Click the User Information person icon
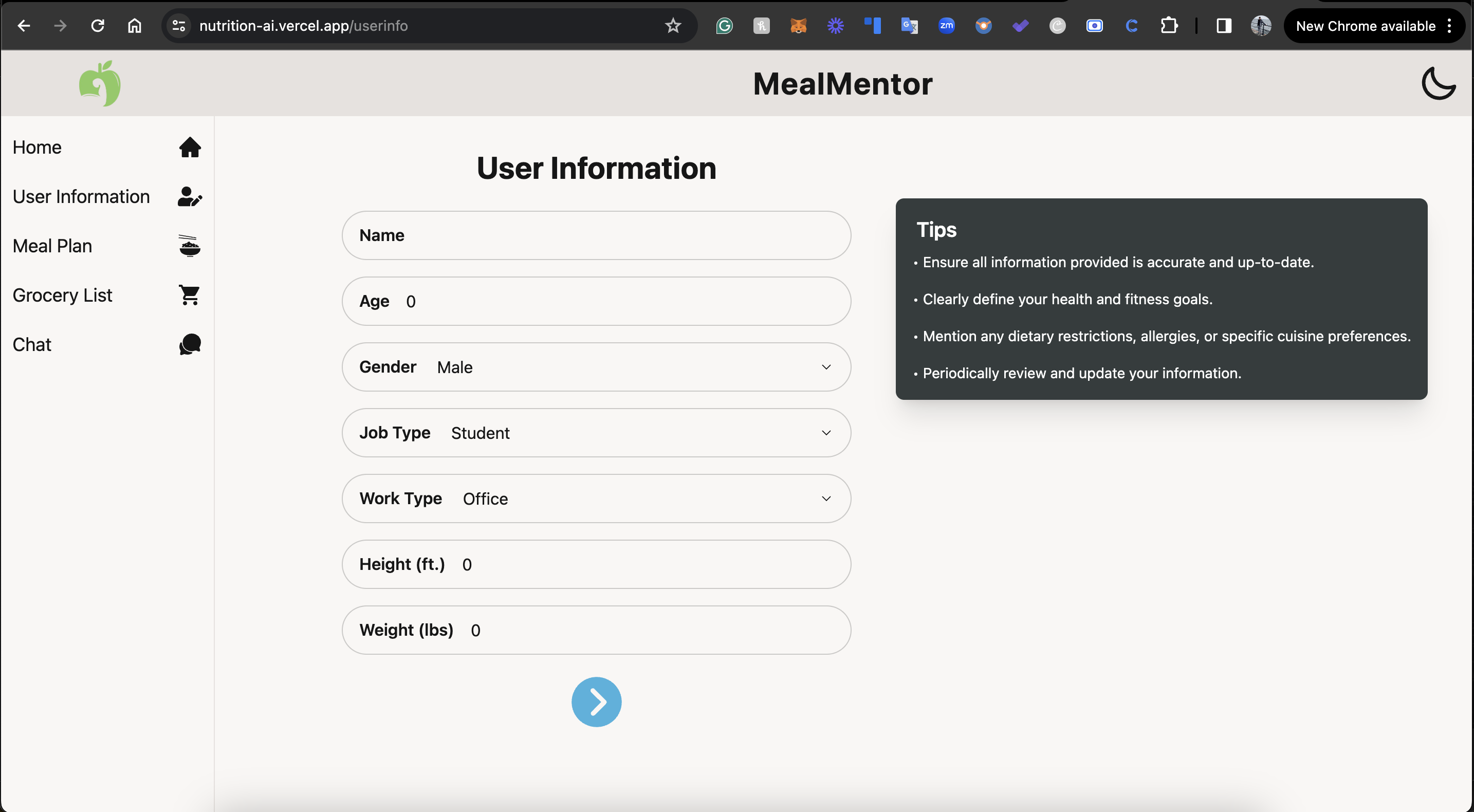 [189, 197]
